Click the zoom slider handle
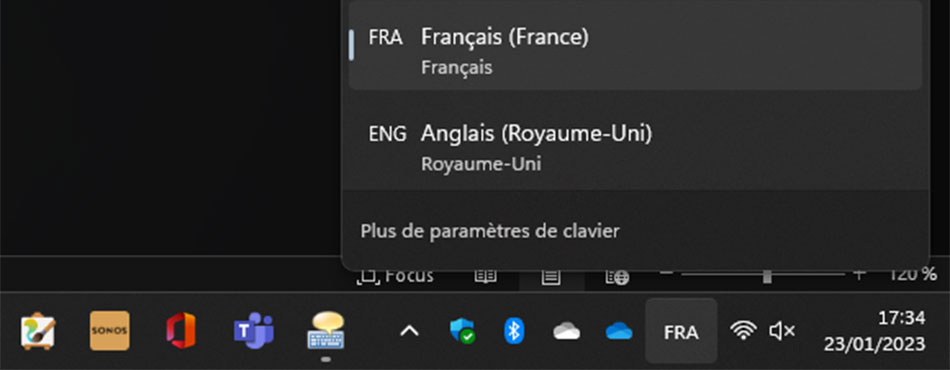The width and height of the screenshot is (950, 370). coord(767,276)
